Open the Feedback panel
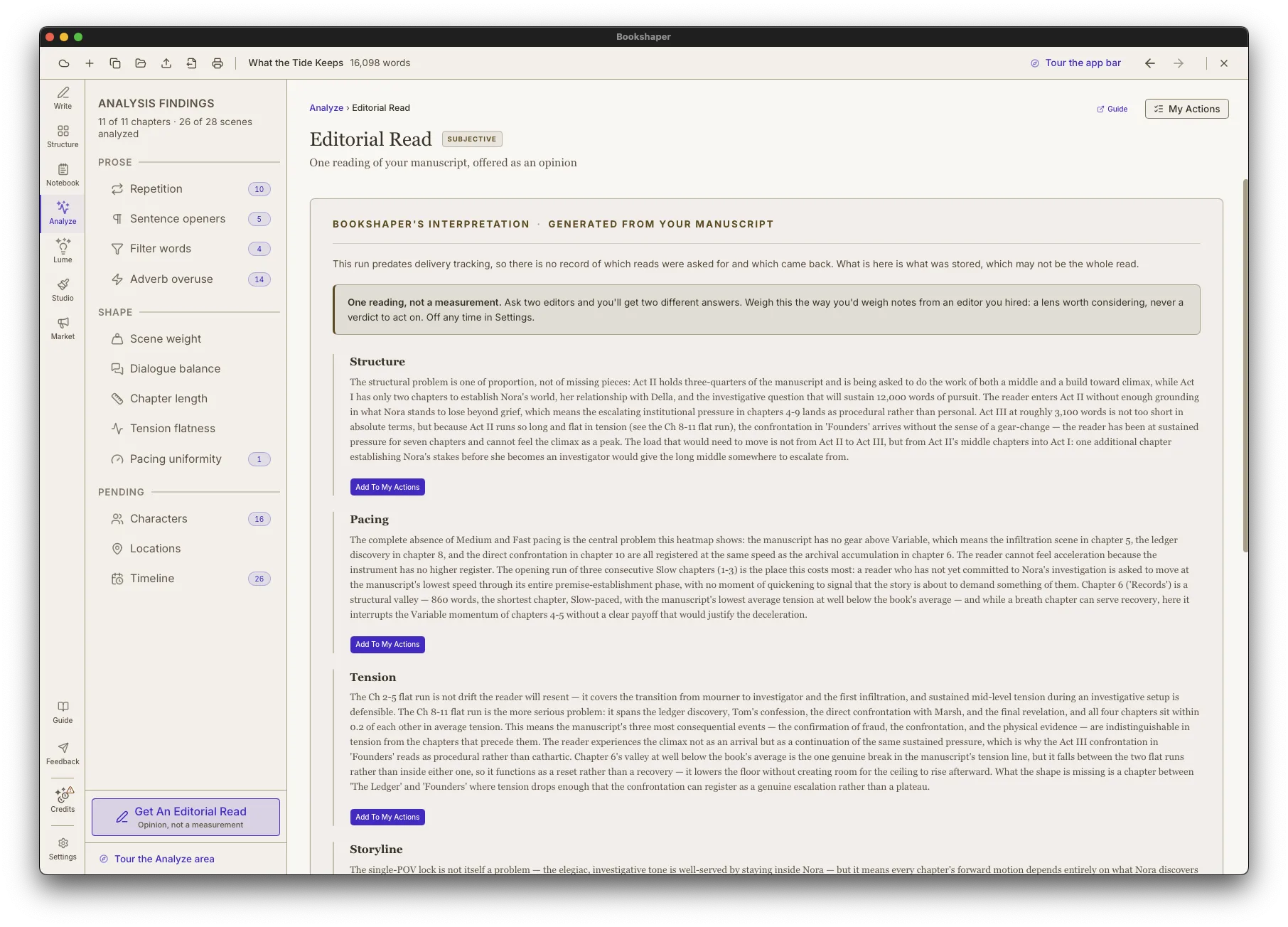 coord(63,754)
